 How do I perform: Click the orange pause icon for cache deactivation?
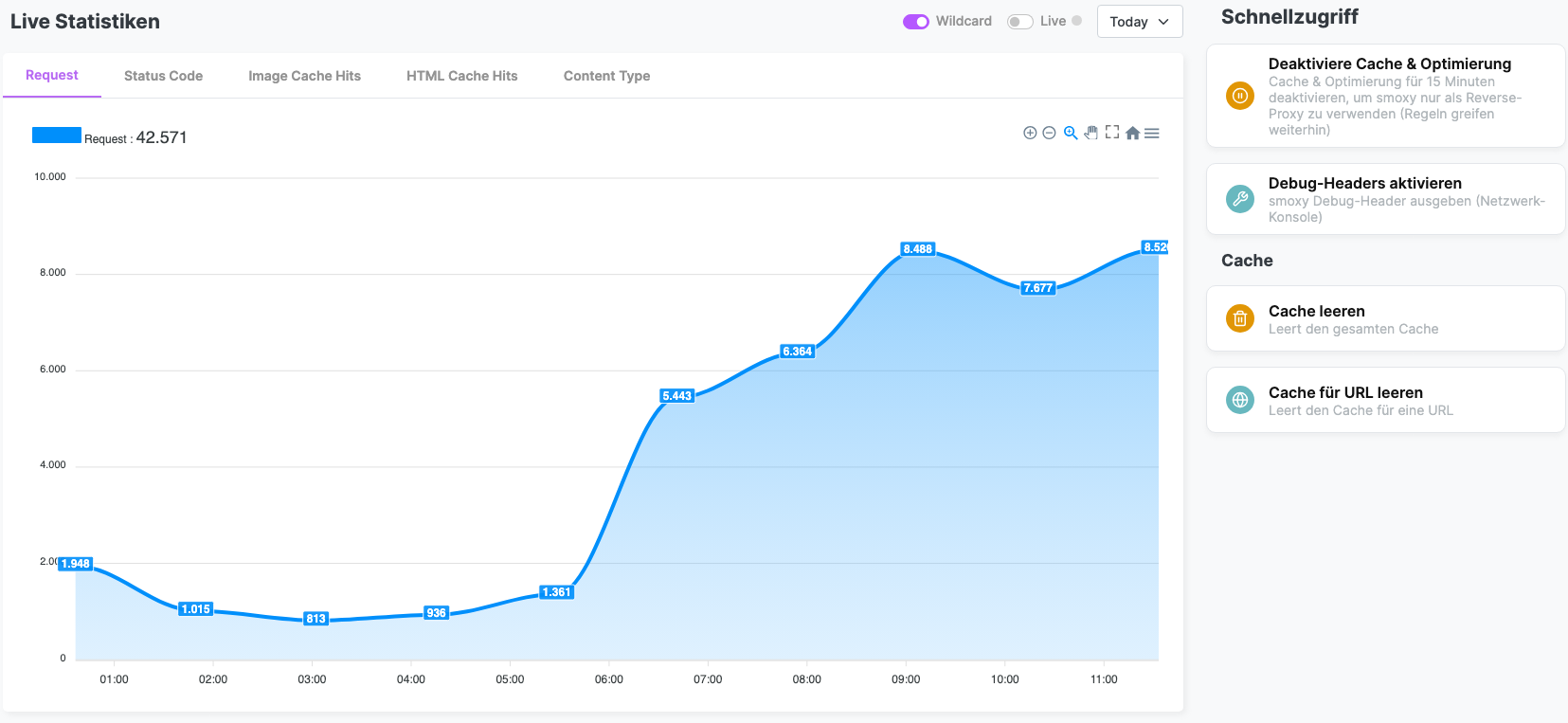click(x=1240, y=96)
